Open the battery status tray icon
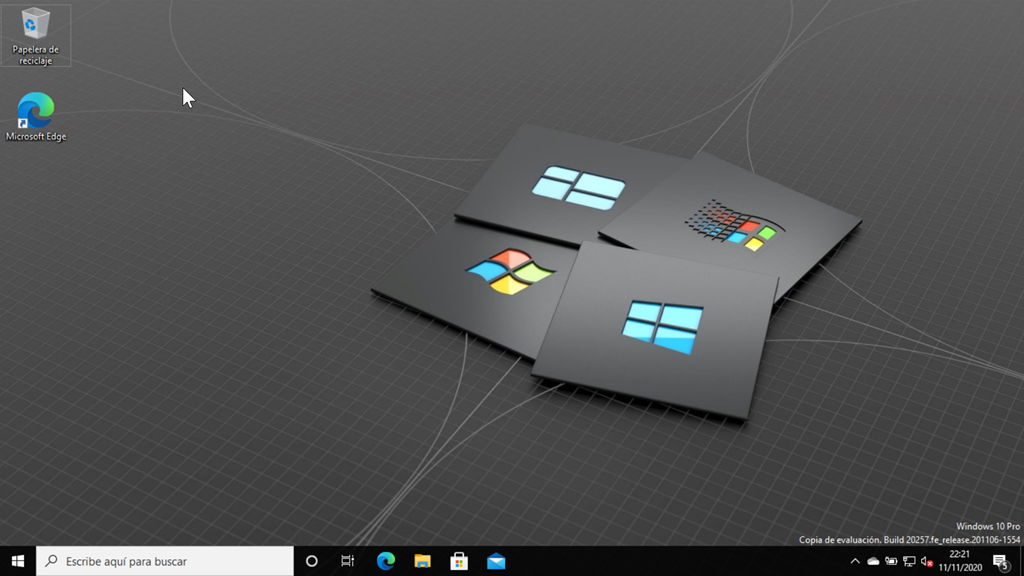Screen dimensions: 1024x576 (891, 561)
